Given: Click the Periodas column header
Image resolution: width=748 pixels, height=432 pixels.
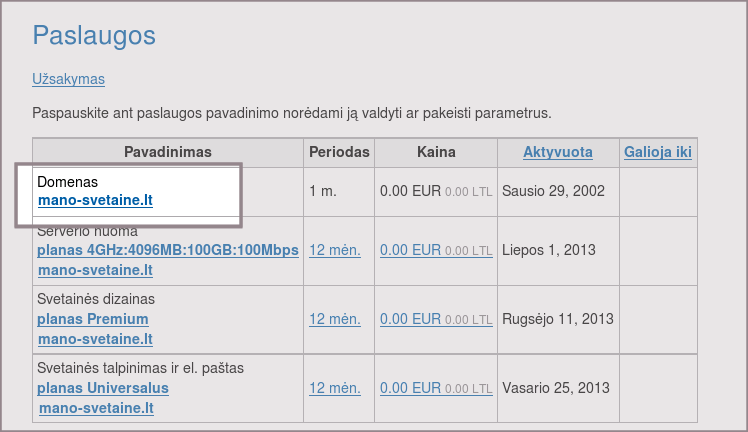Looking at the screenshot, I should [x=339, y=153].
